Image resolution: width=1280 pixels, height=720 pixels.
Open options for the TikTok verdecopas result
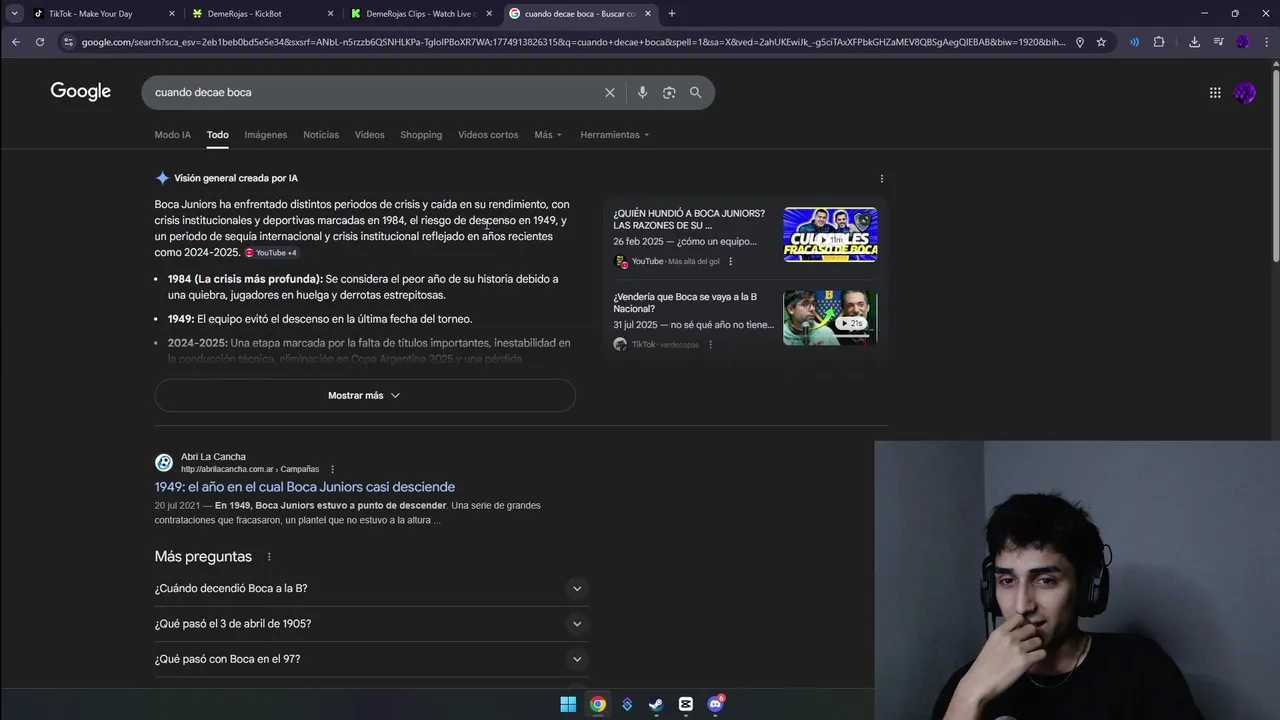pyautogui.click(x=711, y=344)
